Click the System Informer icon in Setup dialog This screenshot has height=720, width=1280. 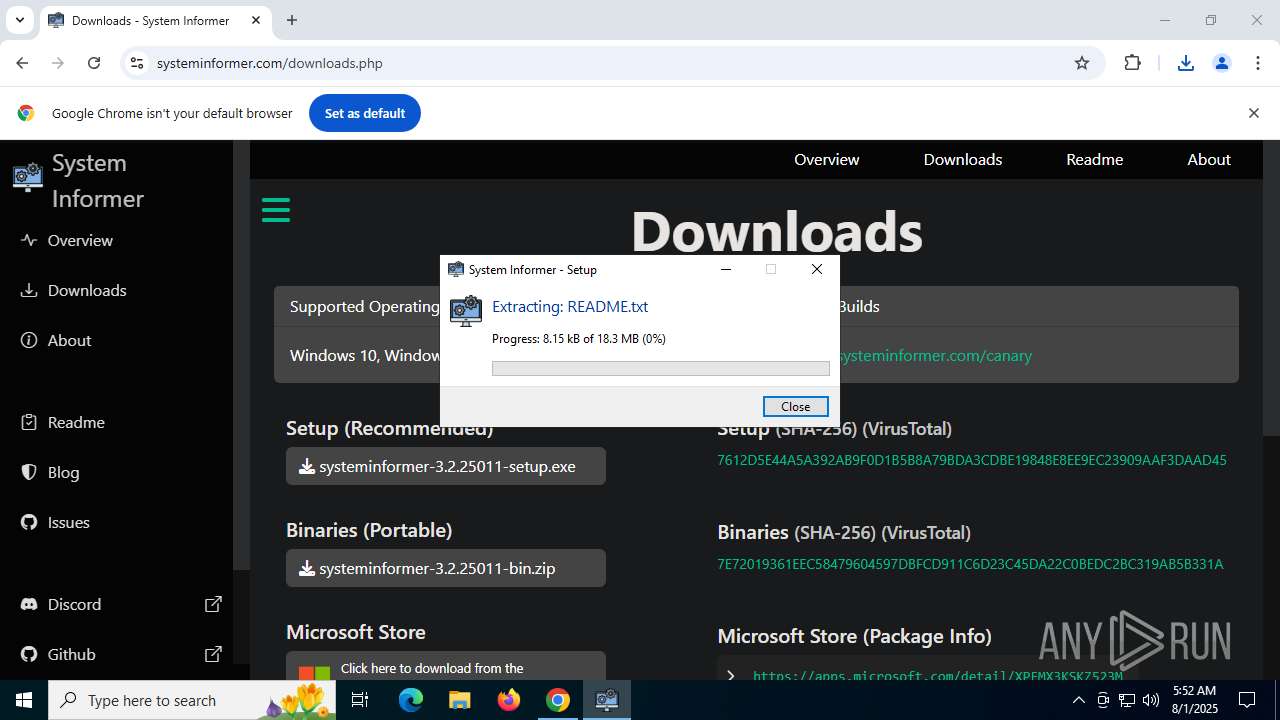466,311
